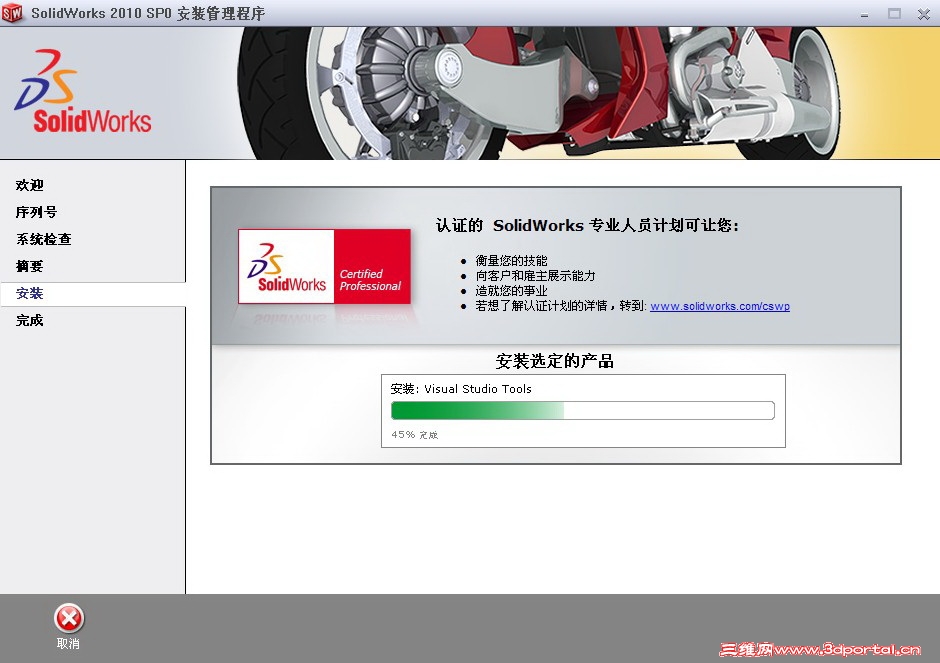
Task: Click the red cancel X icon
Action: 69,618
